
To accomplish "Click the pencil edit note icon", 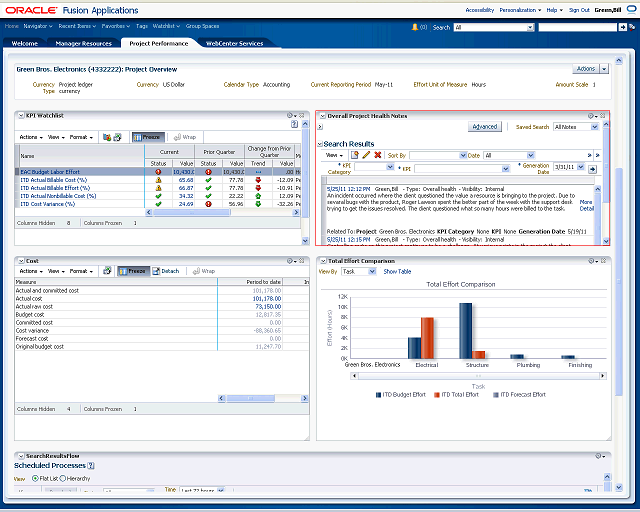I will pyautogui.click(x=366, y=155).
